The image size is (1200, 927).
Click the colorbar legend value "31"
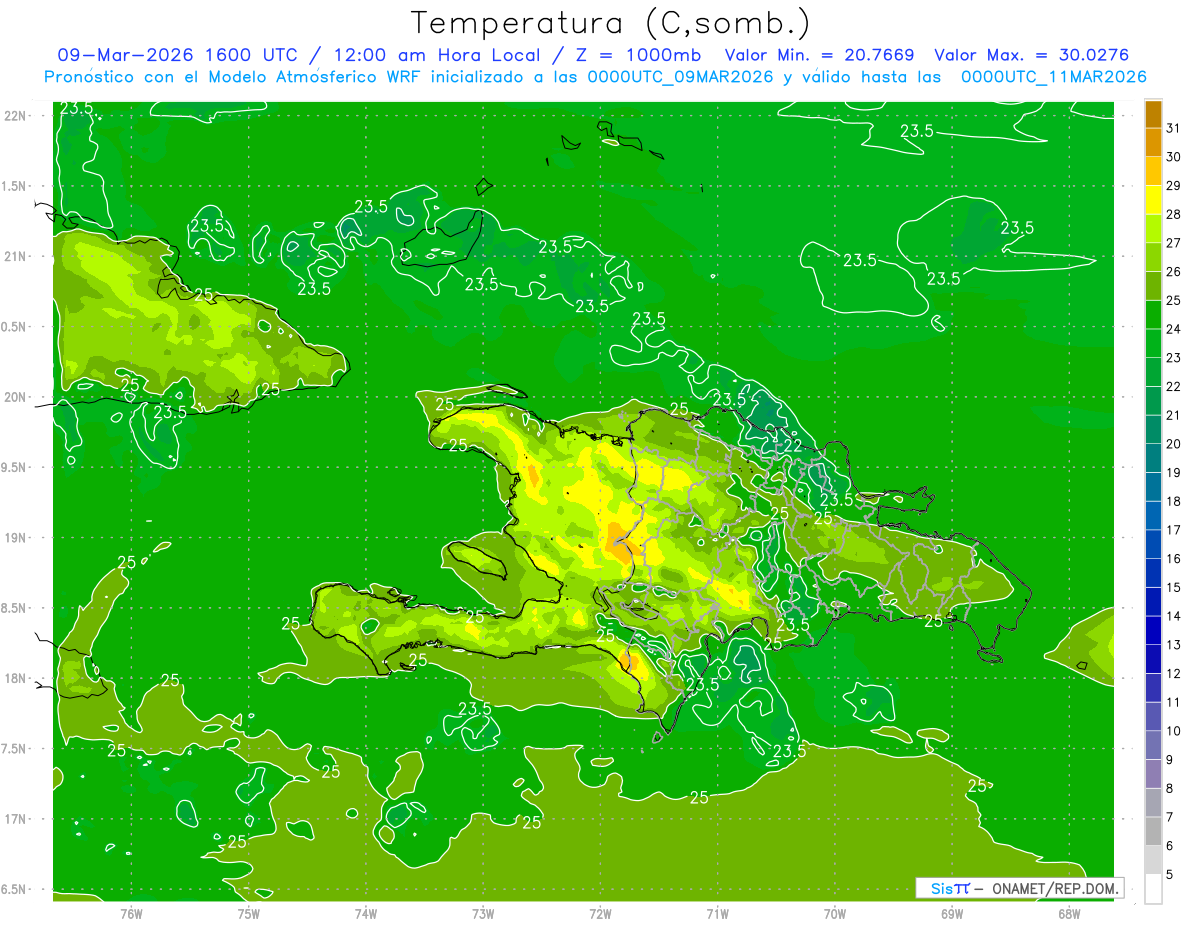[1174, 127]
